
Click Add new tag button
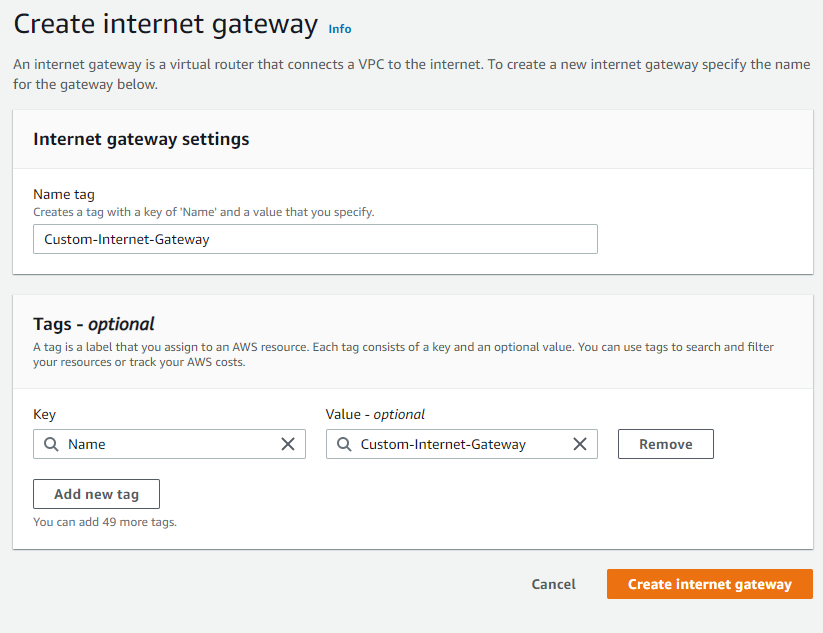coord(96,494)
